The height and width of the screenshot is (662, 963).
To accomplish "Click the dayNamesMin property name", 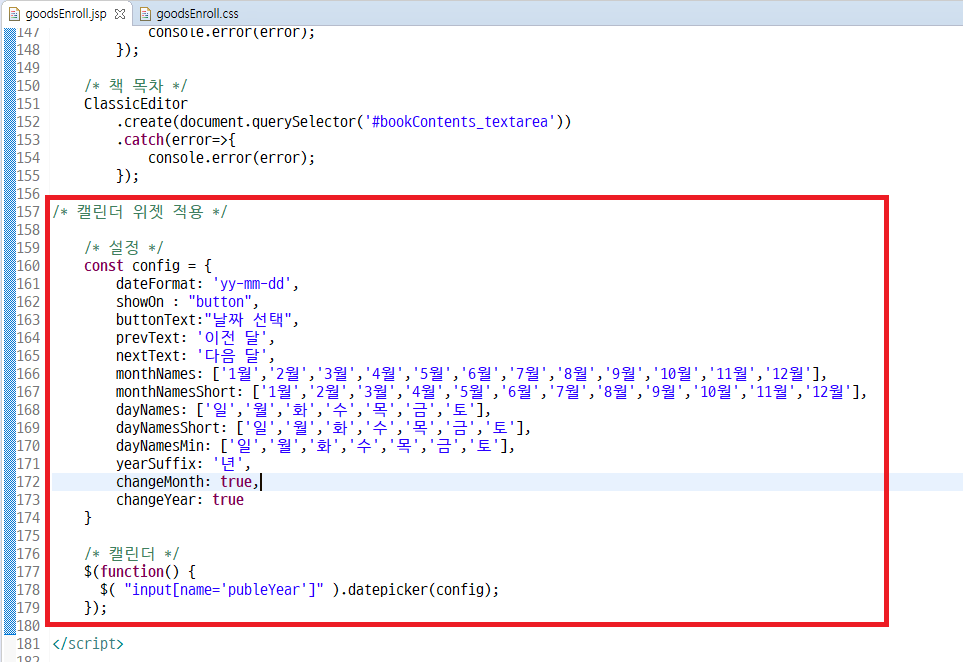I will tap(159, 446).
